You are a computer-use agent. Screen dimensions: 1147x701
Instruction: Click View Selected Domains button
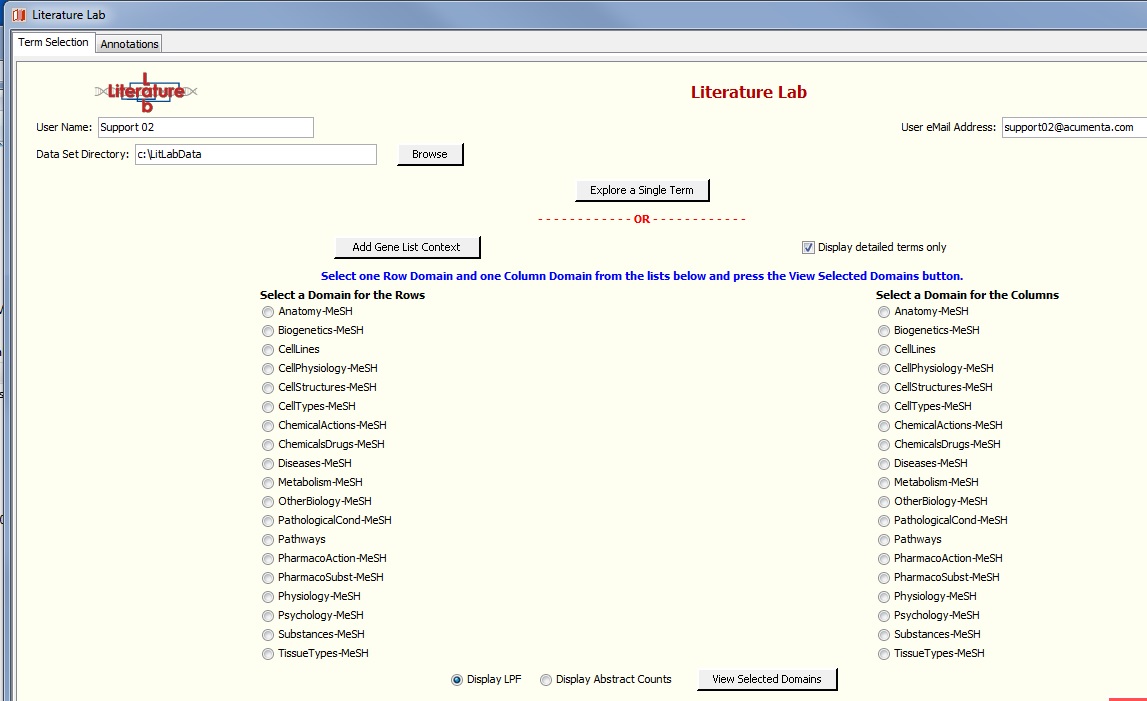tap(767, 679)
